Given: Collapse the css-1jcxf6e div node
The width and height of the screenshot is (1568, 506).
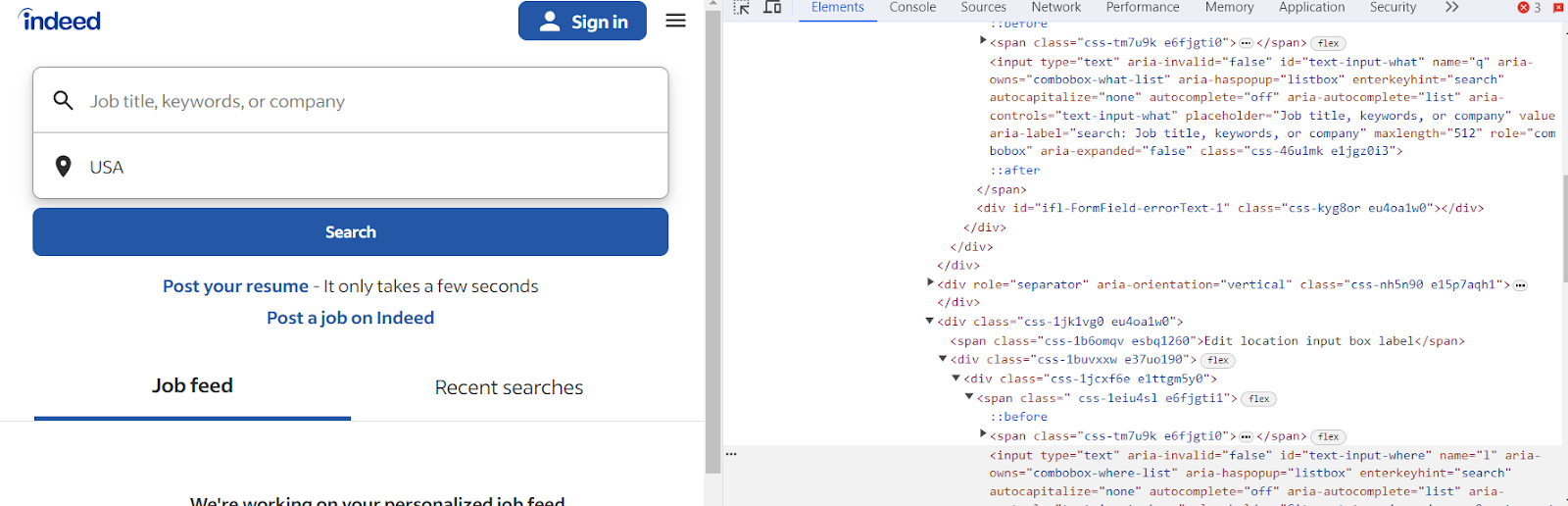Looking at the screenshot, I should click(x=956, y=378).
